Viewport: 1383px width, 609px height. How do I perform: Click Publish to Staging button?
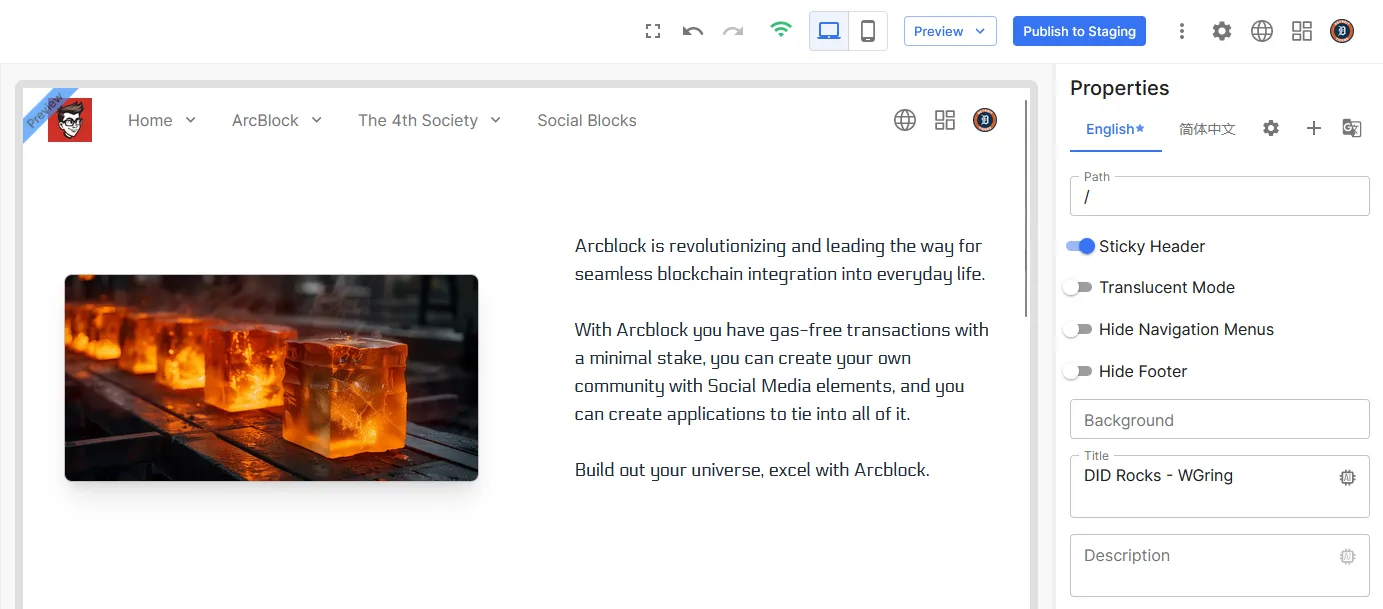(1079, 31)
